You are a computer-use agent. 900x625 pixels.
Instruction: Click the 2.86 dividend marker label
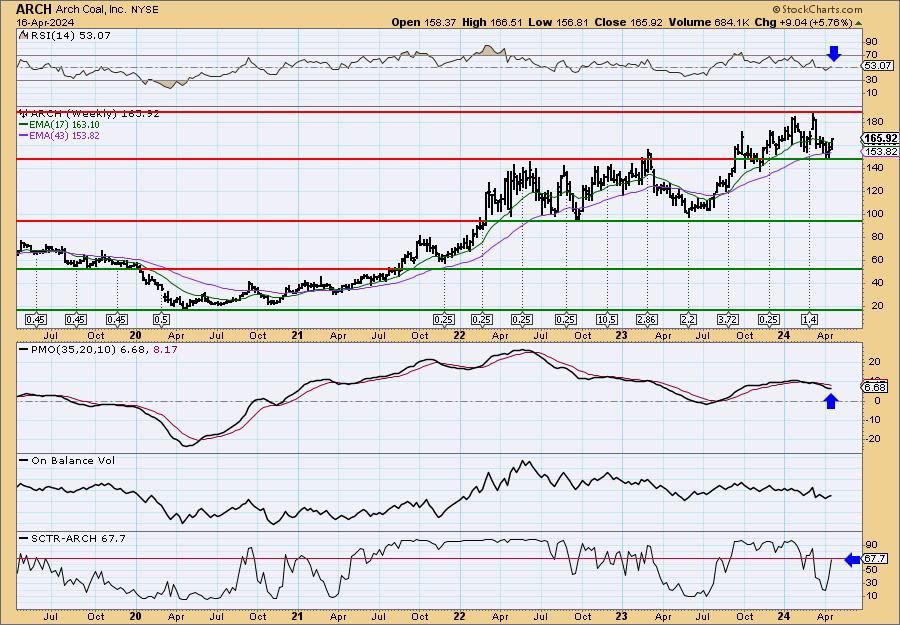pyautogui.click(x=647, y=320)
